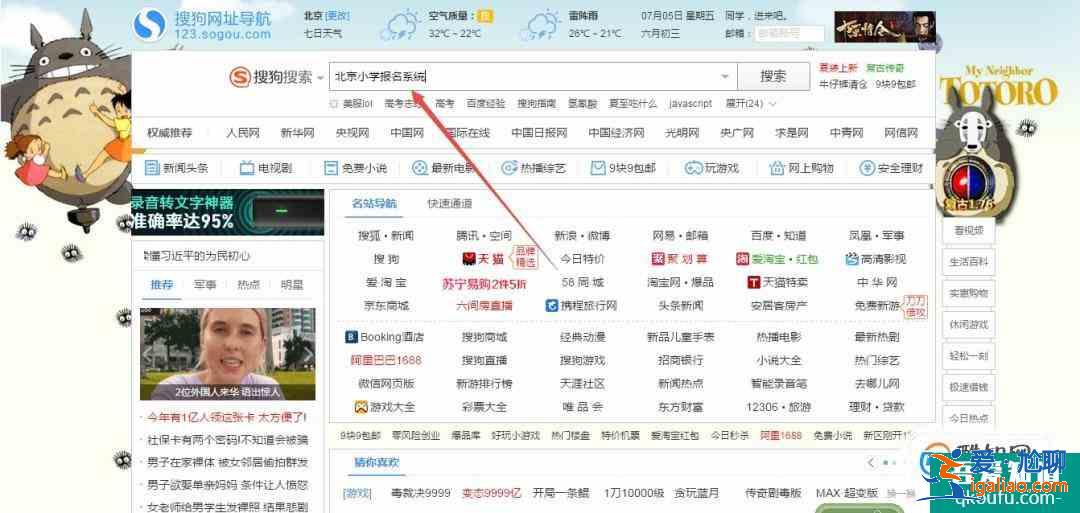Open the 人民网 link
1080x513 pixels.
point(242,133)
